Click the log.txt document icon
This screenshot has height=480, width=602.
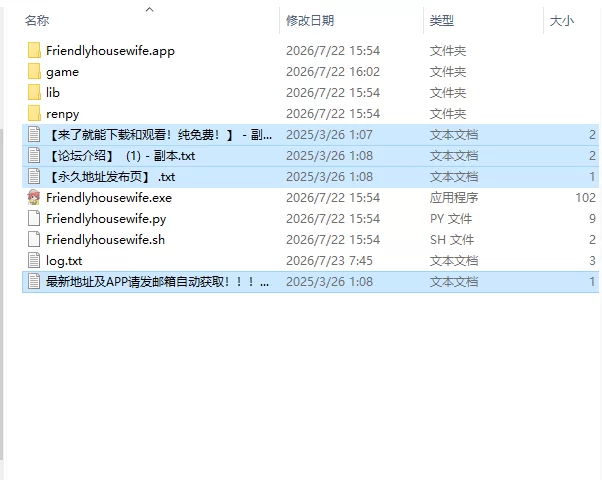[x=34, y=261]
